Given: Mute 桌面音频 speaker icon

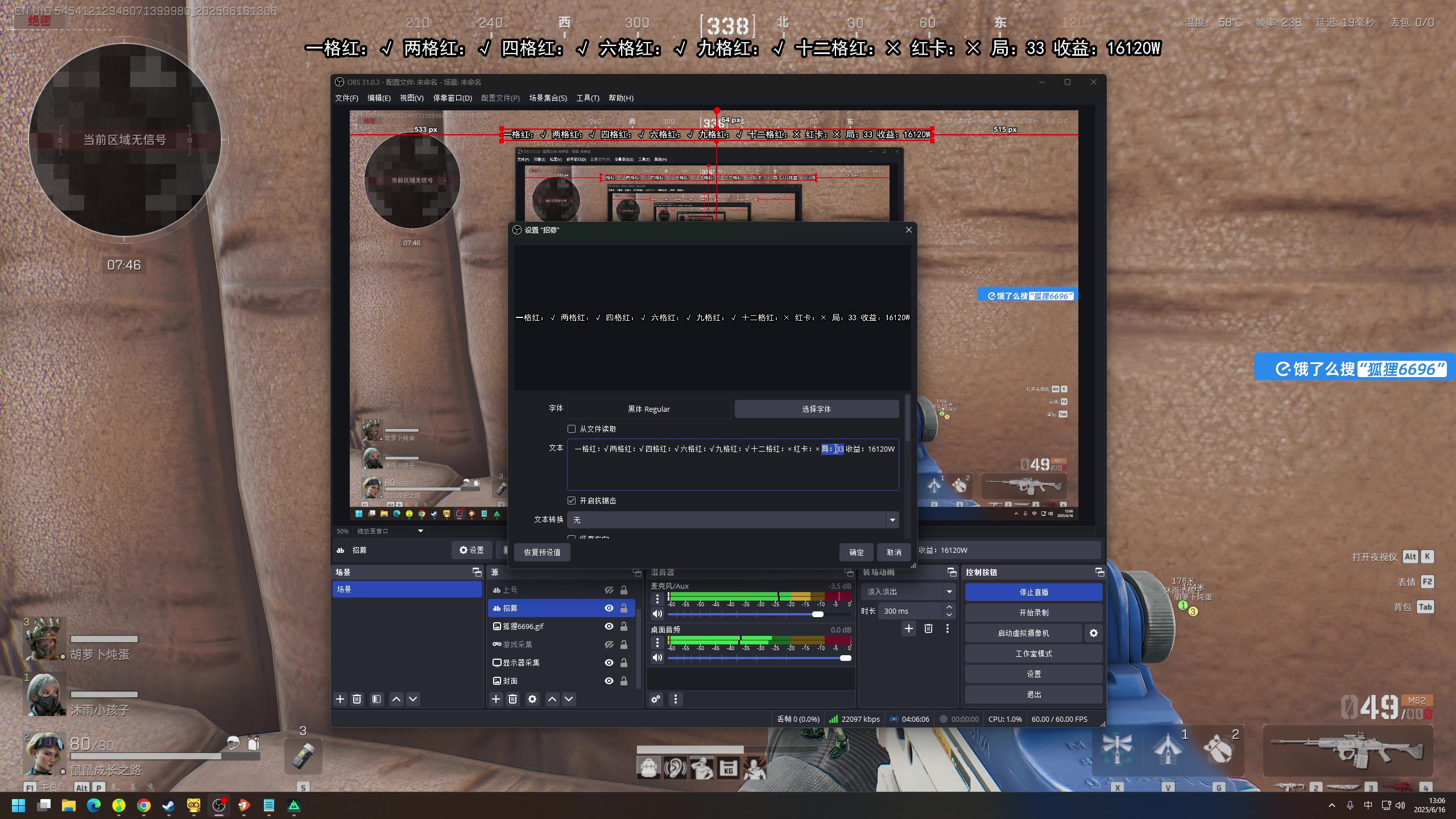Looking at the screenshot, I should click(x=657, y=657).
